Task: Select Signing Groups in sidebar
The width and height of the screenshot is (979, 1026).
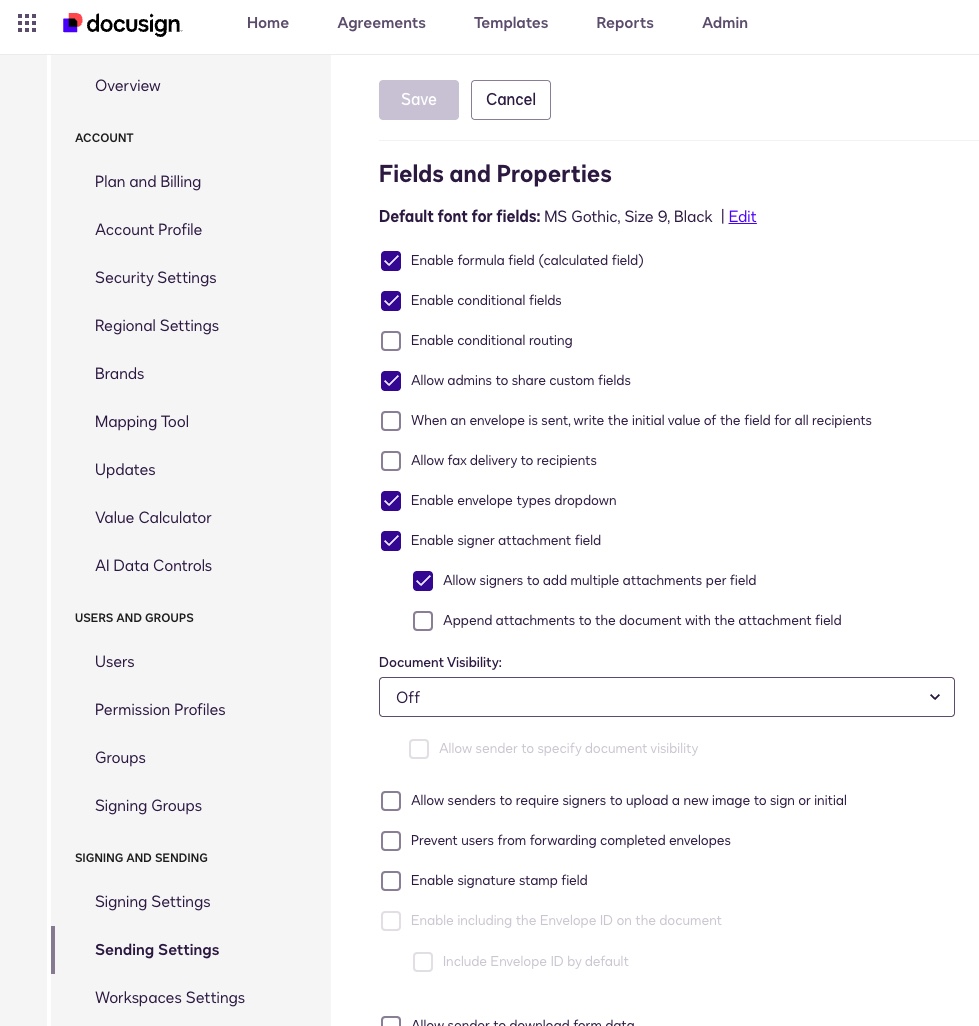Action: tap(148, 806)
